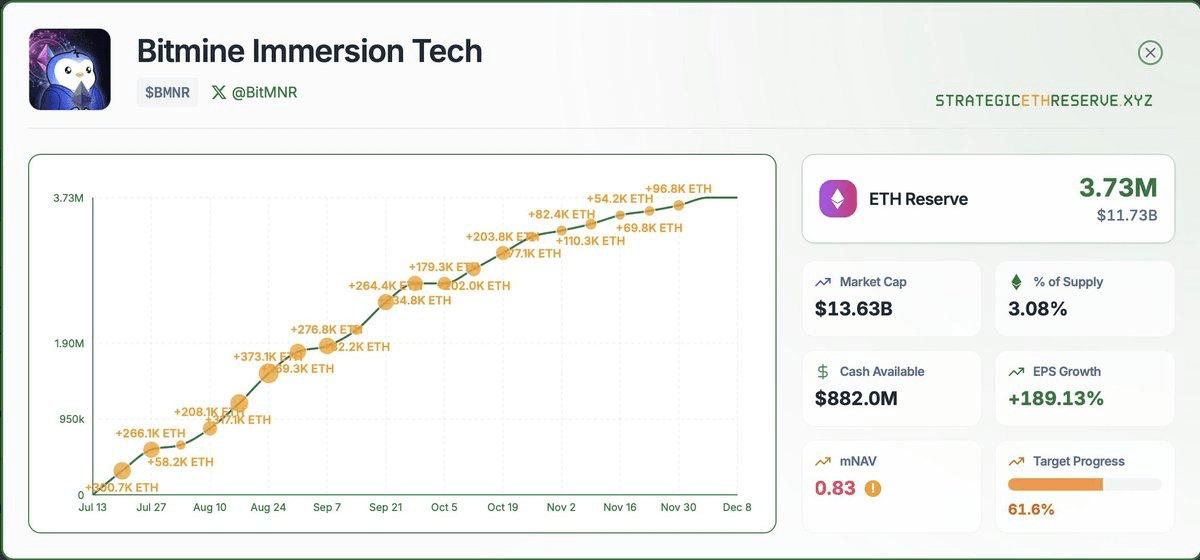This screenshot has height=560, width=1200.
Task: Click the X logo icon
Action: [x=219, y=92]
